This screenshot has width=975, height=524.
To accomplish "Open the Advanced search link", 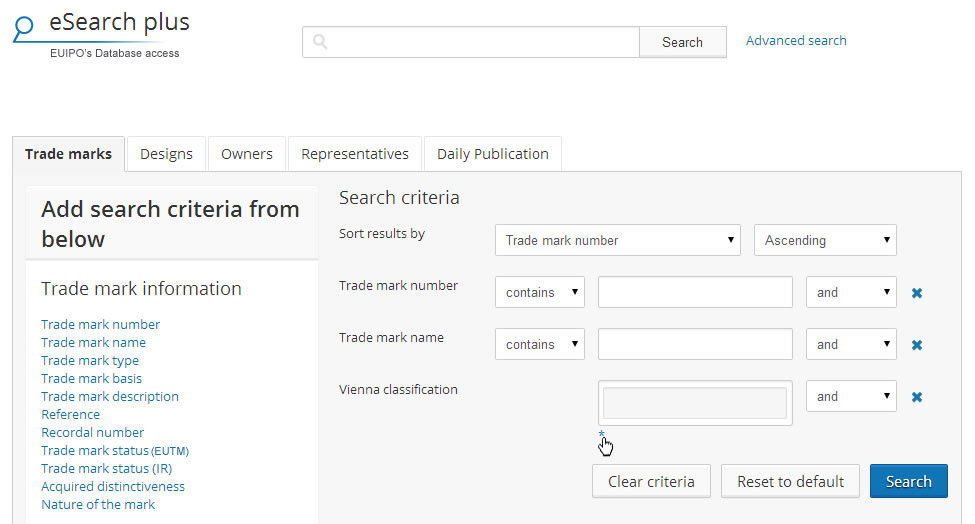I will [x=796, y=41].
